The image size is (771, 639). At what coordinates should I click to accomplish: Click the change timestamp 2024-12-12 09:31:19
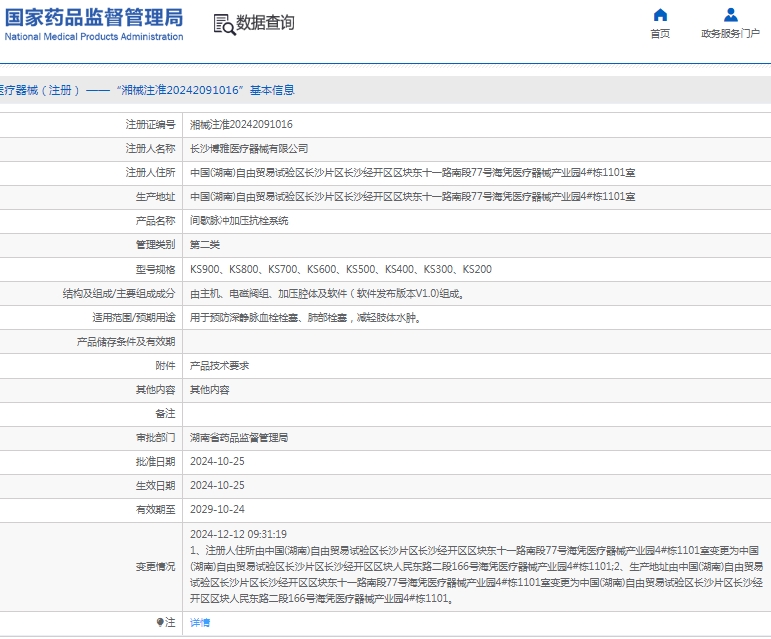pos(238,534)
